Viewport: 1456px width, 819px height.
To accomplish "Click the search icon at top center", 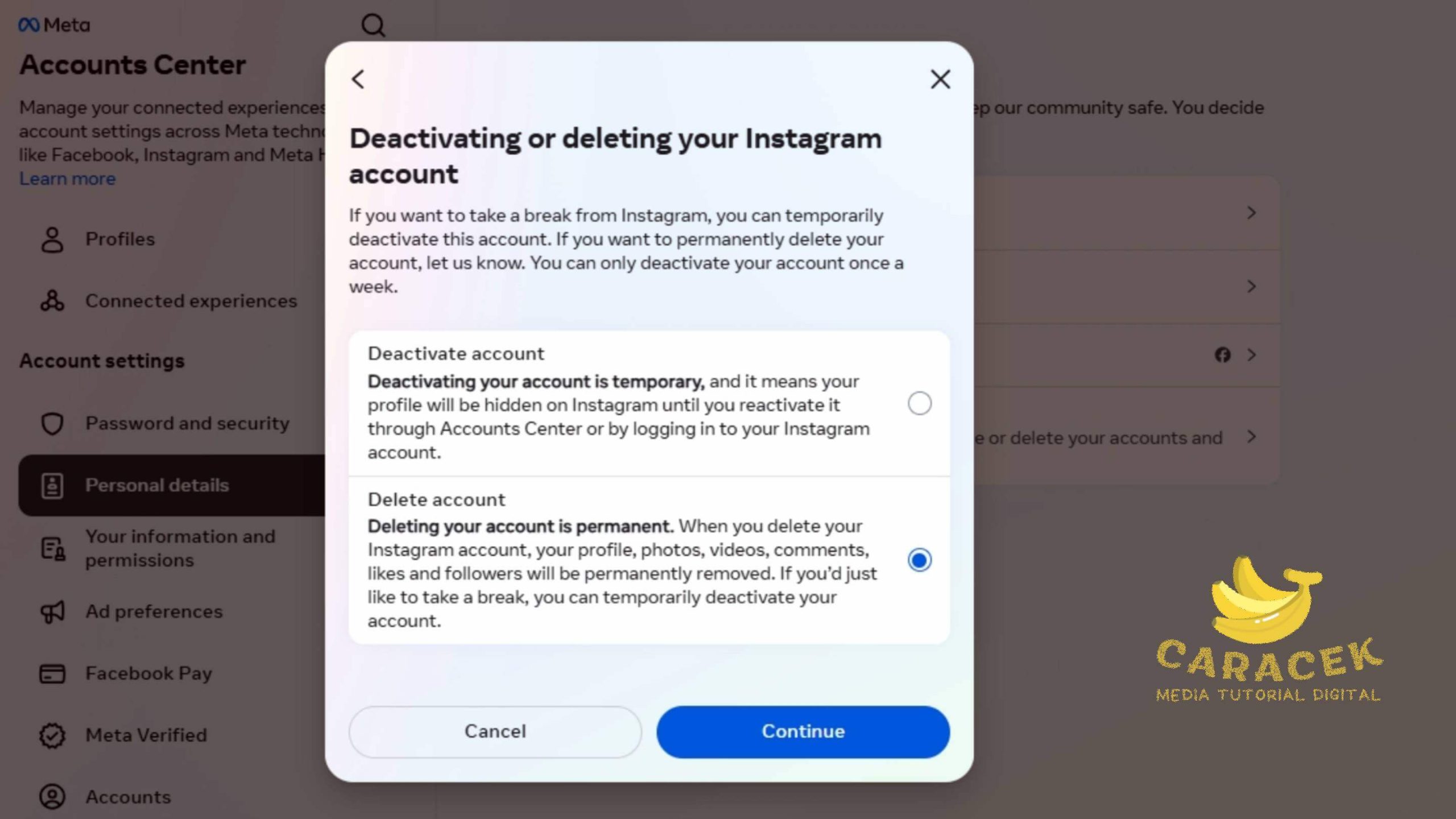I will point(374,24).
